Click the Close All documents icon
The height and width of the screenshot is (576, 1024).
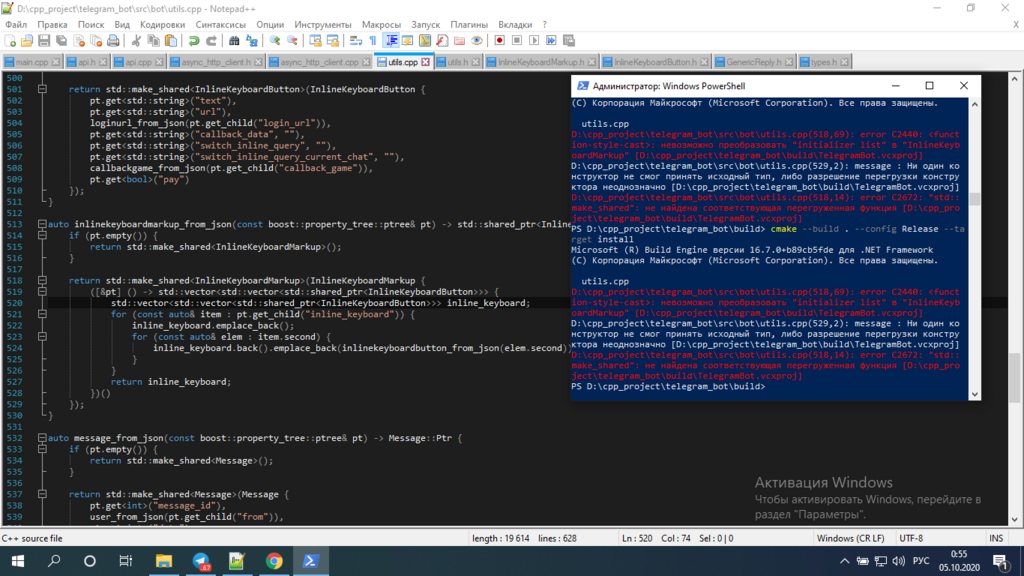[x=96, y=40]
